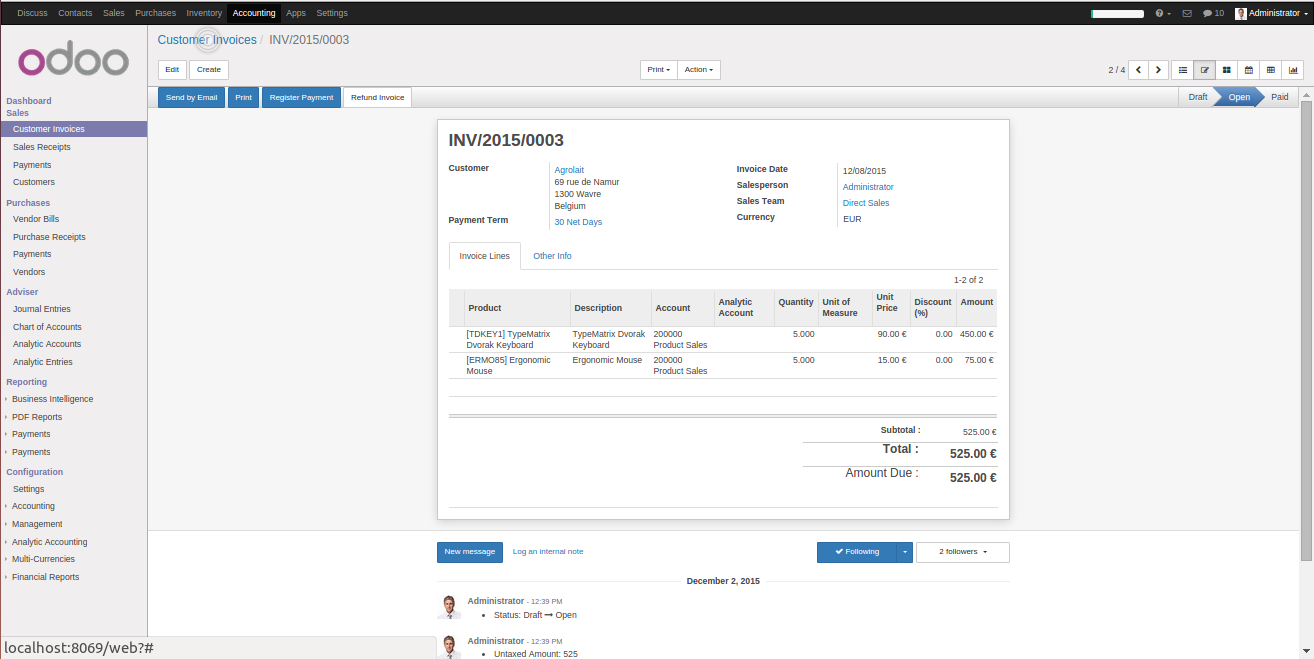1314x659 pixels.
Task: Open Vendor Bills in sidebar
Action: pos(36,219)
